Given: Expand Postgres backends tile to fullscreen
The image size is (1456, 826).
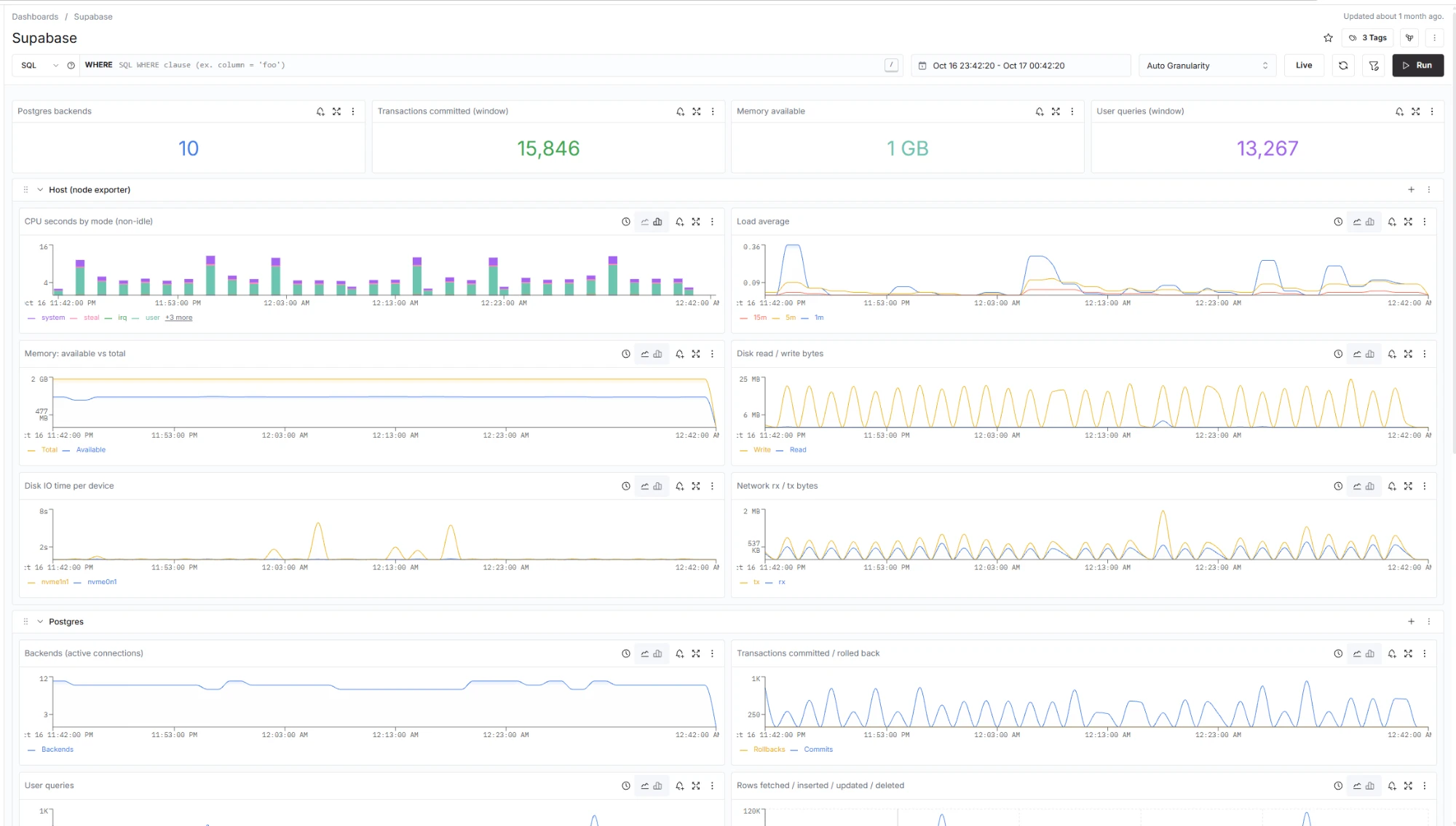Looking at the screenshot, I should (336, 111).
